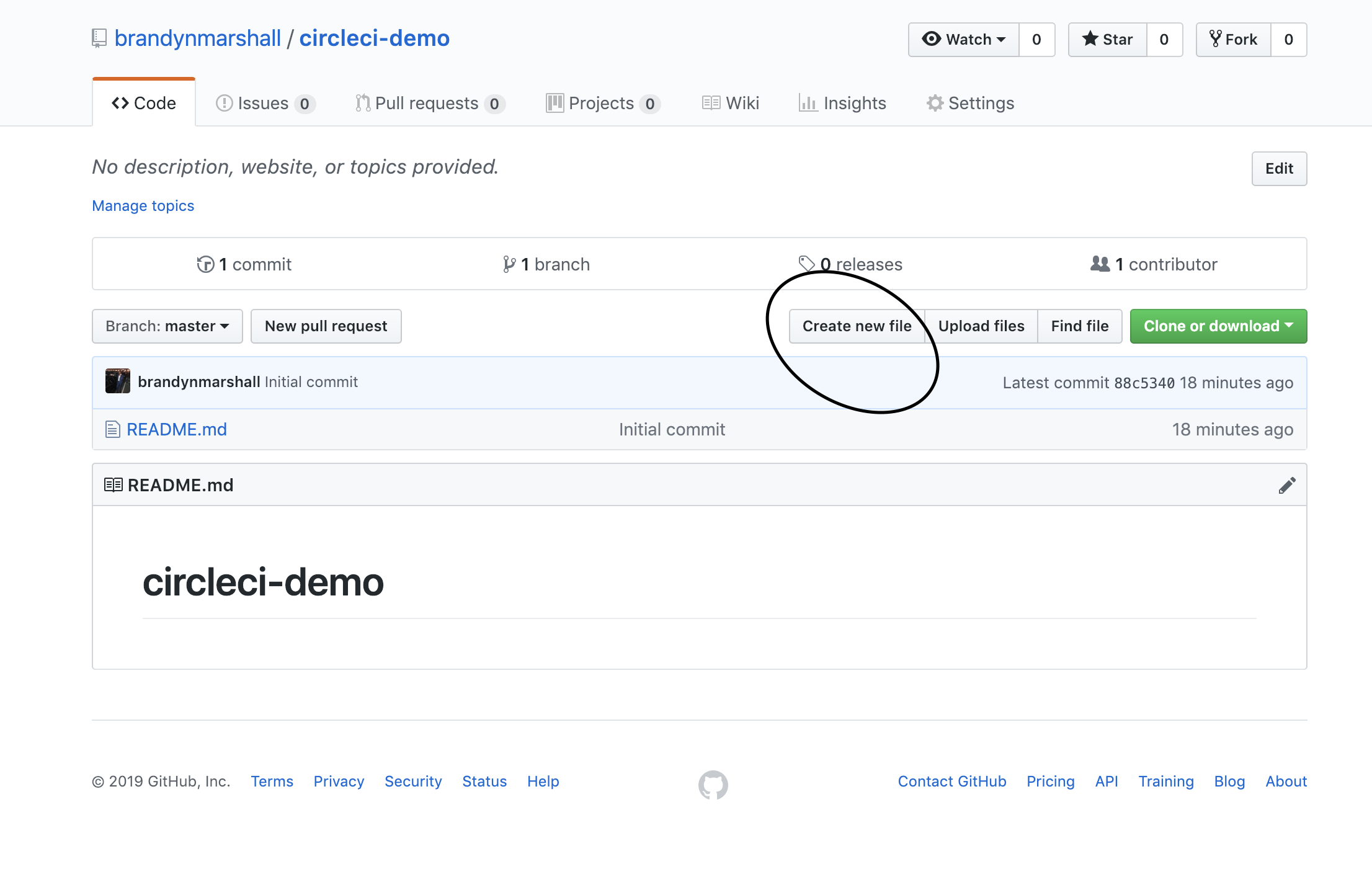Open the circleci-demo repository title link
This screenshot has width=1372, height=887.
[x=375, y=38]
